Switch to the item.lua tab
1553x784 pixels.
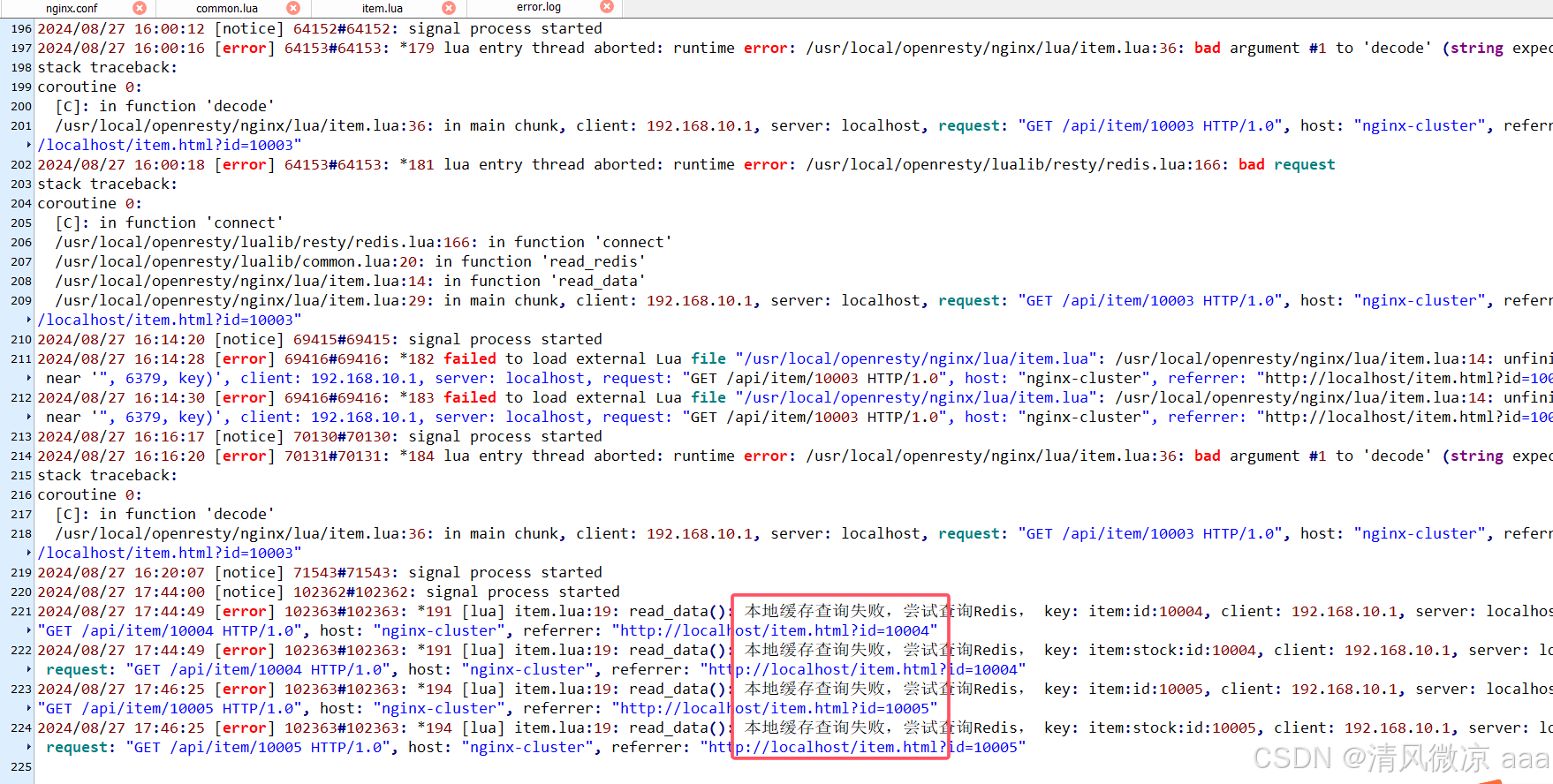[383, 9]
